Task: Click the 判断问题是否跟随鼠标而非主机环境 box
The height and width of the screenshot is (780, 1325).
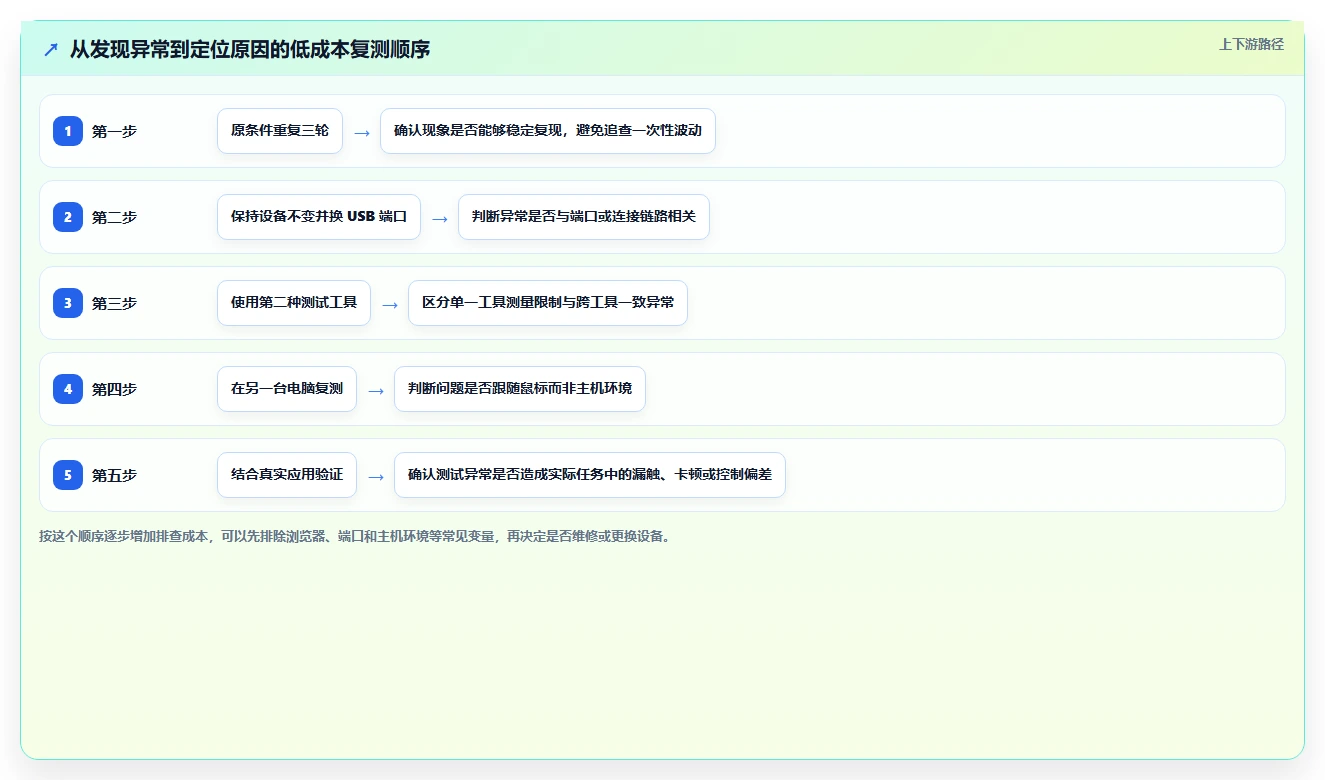Action: 520,389
